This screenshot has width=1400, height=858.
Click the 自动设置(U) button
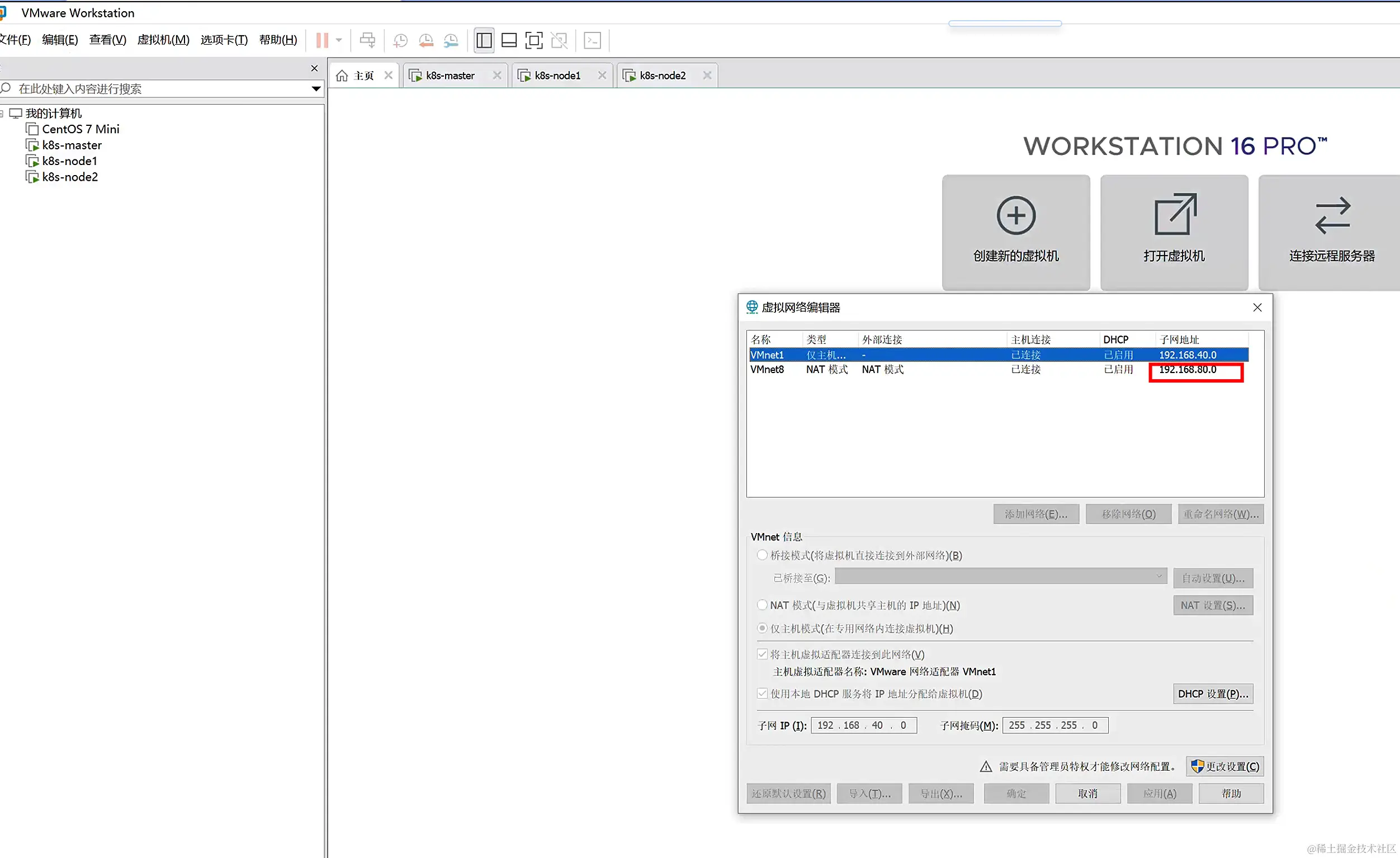(x=1213, y=578)
